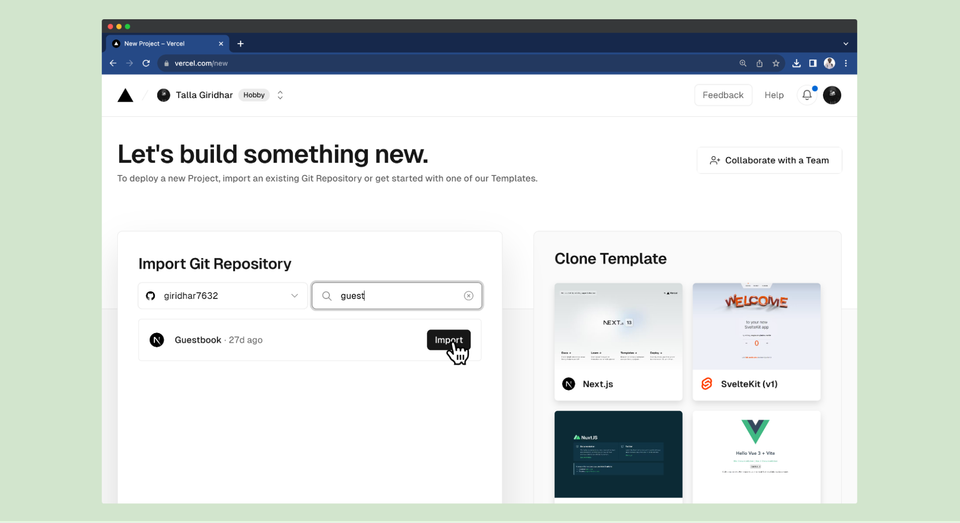The height and width of the screenshot is (523, 960).
Task: Click Collaborate with a Team
Action: 770,160
